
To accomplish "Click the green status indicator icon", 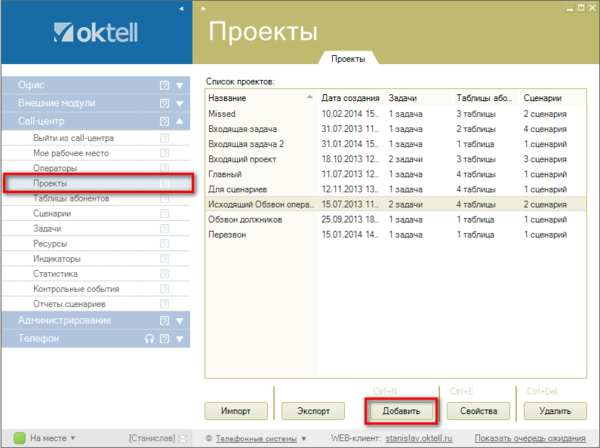I will point(18,438).
